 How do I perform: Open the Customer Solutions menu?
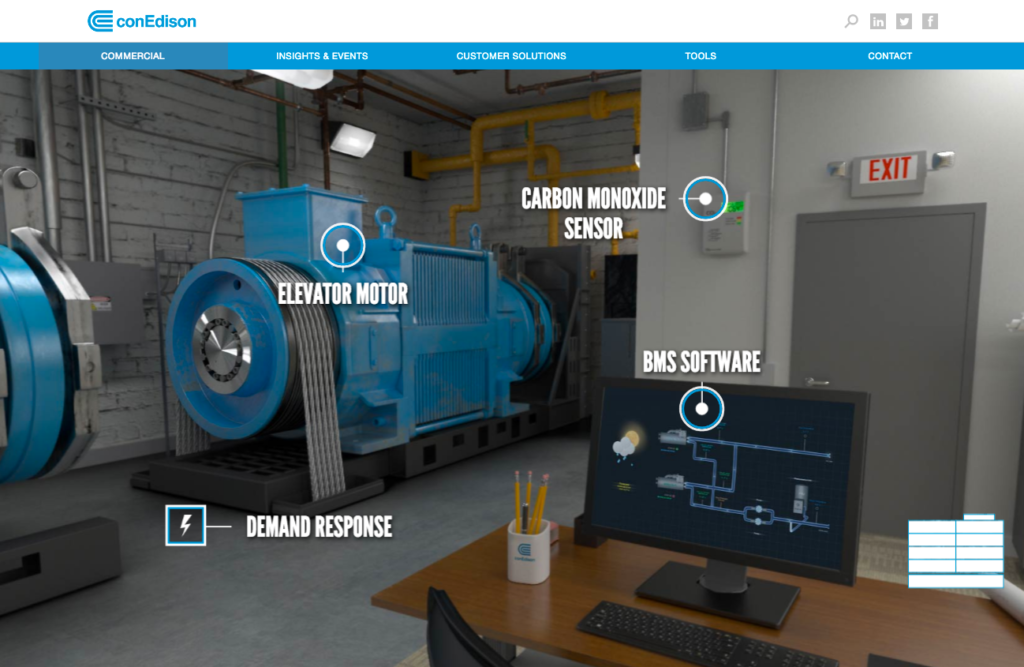511,56
